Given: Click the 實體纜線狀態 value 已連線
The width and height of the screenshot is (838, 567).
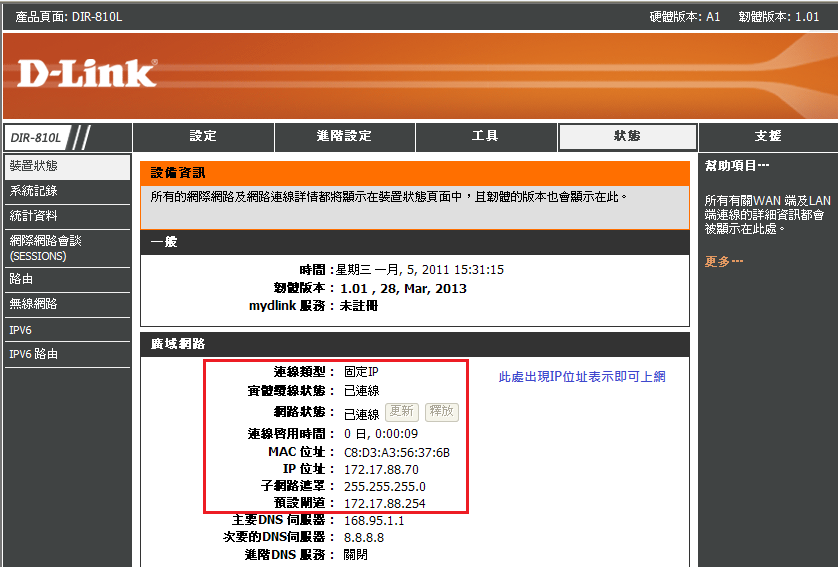Looking at the screenshot, I should coord(361,391).
